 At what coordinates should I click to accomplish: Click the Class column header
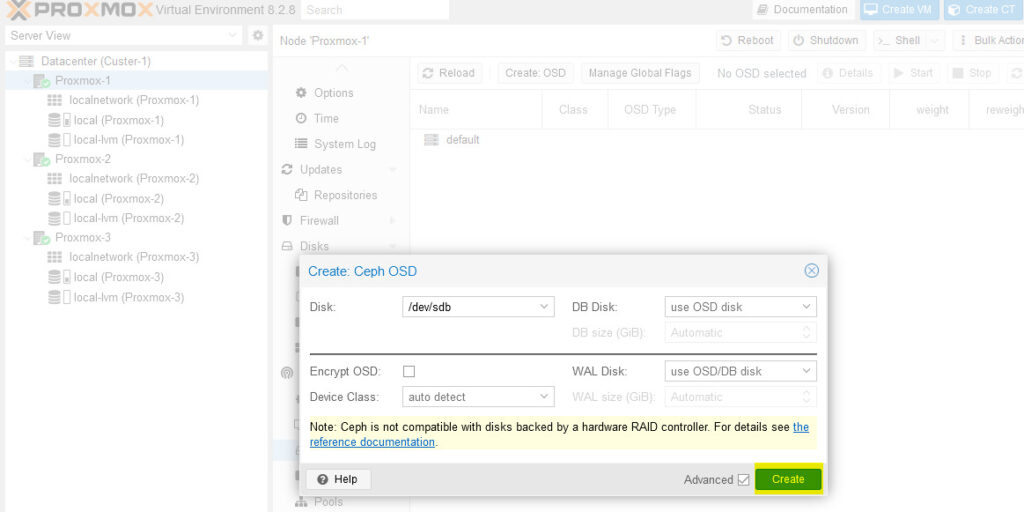[575, 110]
